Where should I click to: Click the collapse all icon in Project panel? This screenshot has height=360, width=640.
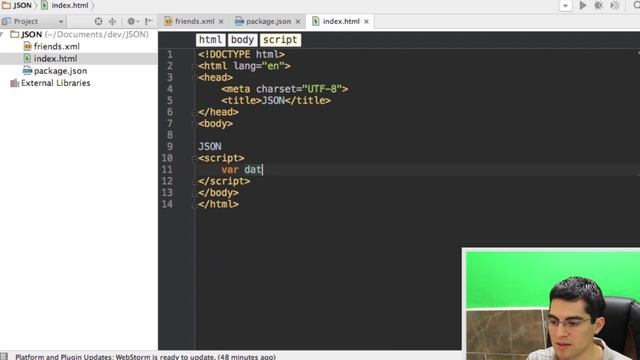tap(112, 21)
